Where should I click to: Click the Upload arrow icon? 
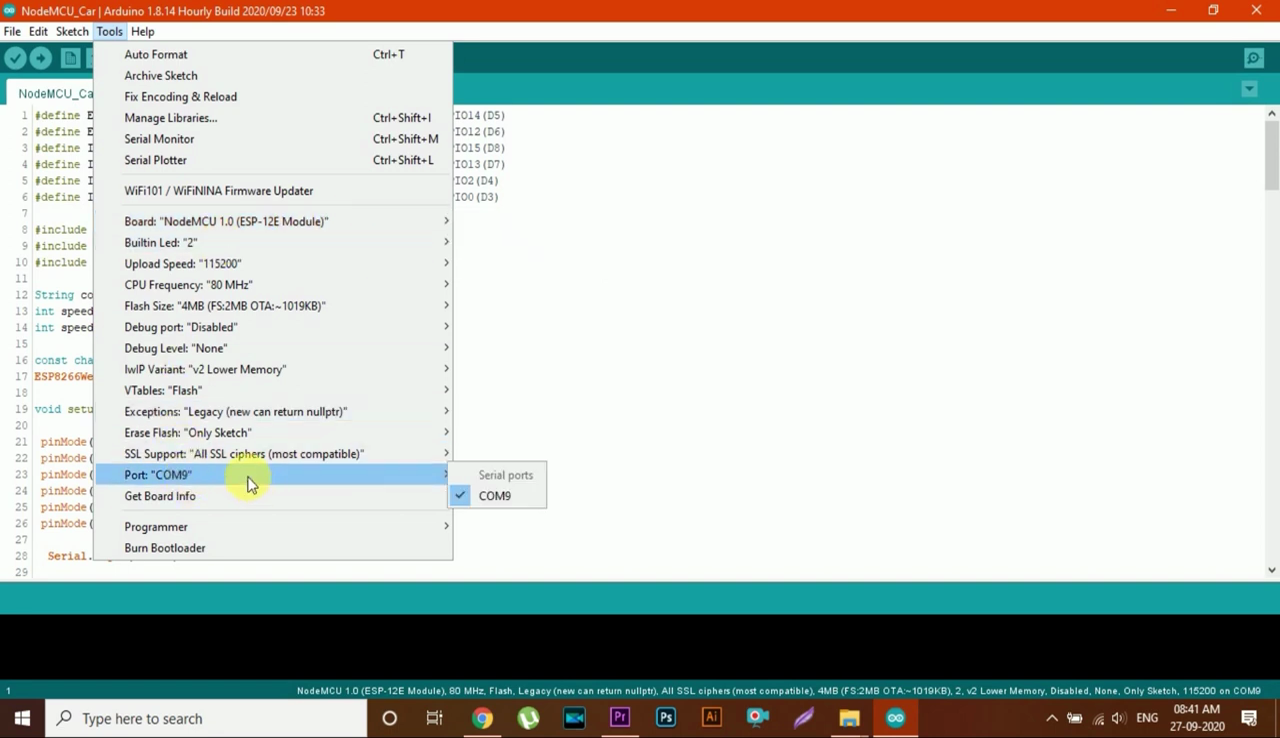point(41,59)
